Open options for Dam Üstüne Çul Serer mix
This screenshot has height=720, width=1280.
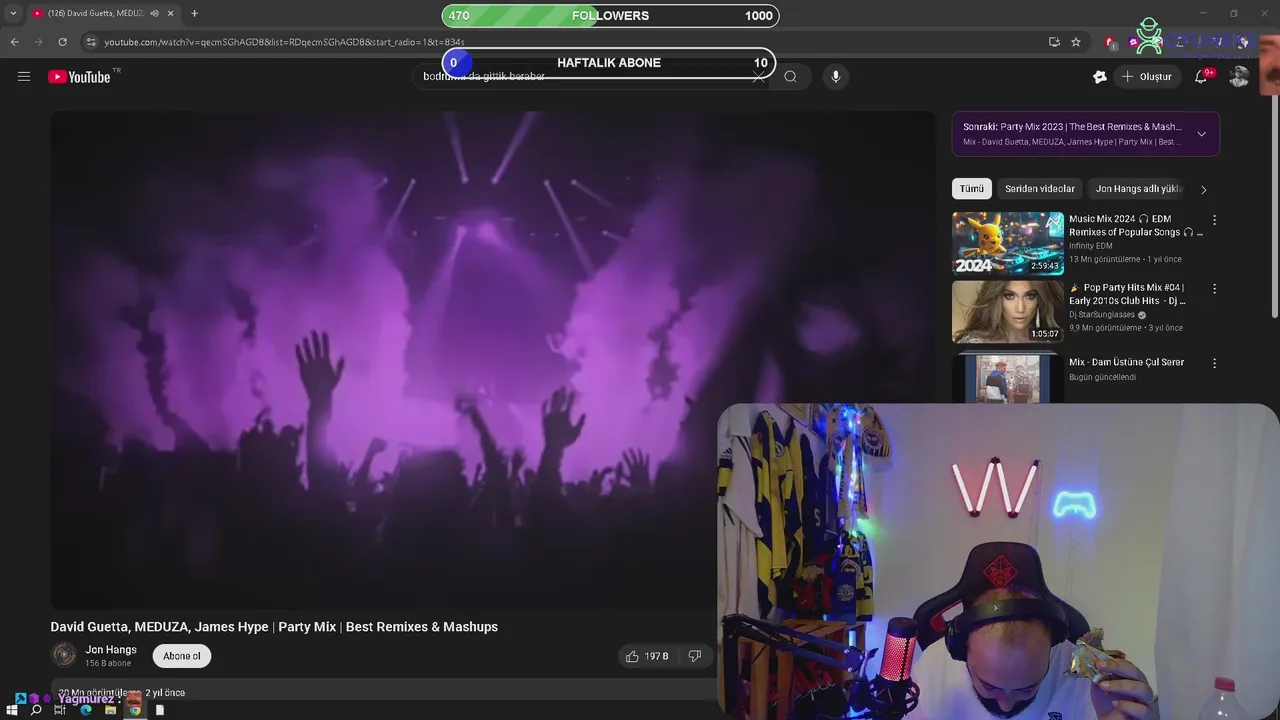point(1214,364)
